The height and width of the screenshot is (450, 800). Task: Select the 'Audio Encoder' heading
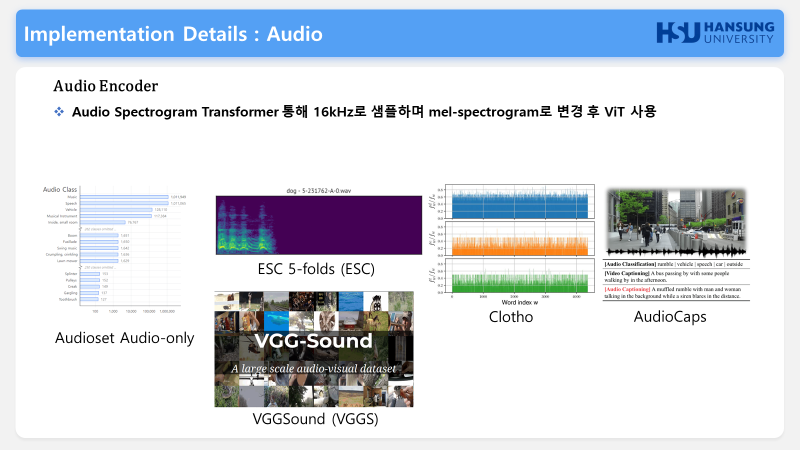106,86
